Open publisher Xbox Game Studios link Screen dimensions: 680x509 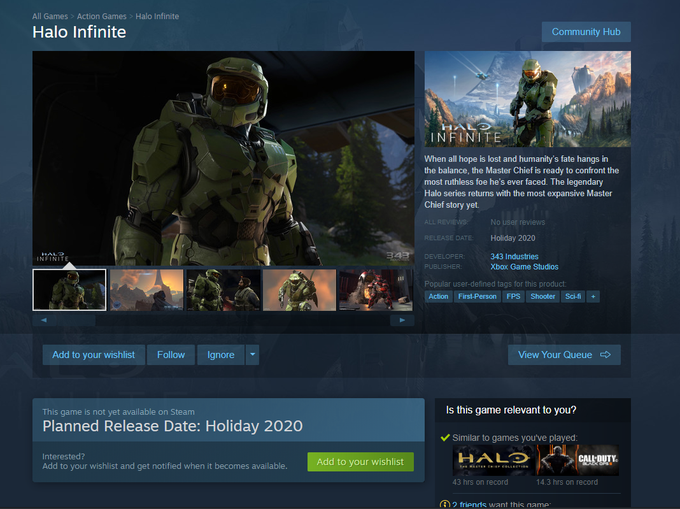pyautogui.click(x=524, y=267)
